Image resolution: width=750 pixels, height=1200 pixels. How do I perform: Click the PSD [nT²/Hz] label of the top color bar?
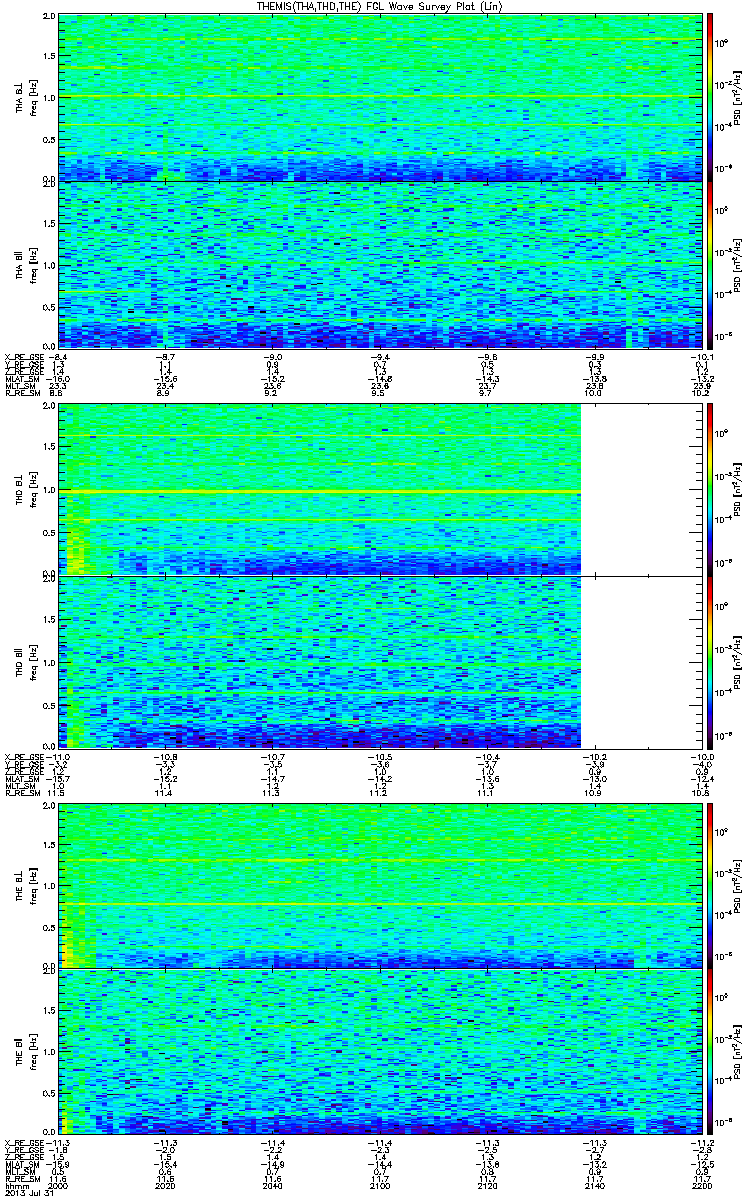[737, 98]
